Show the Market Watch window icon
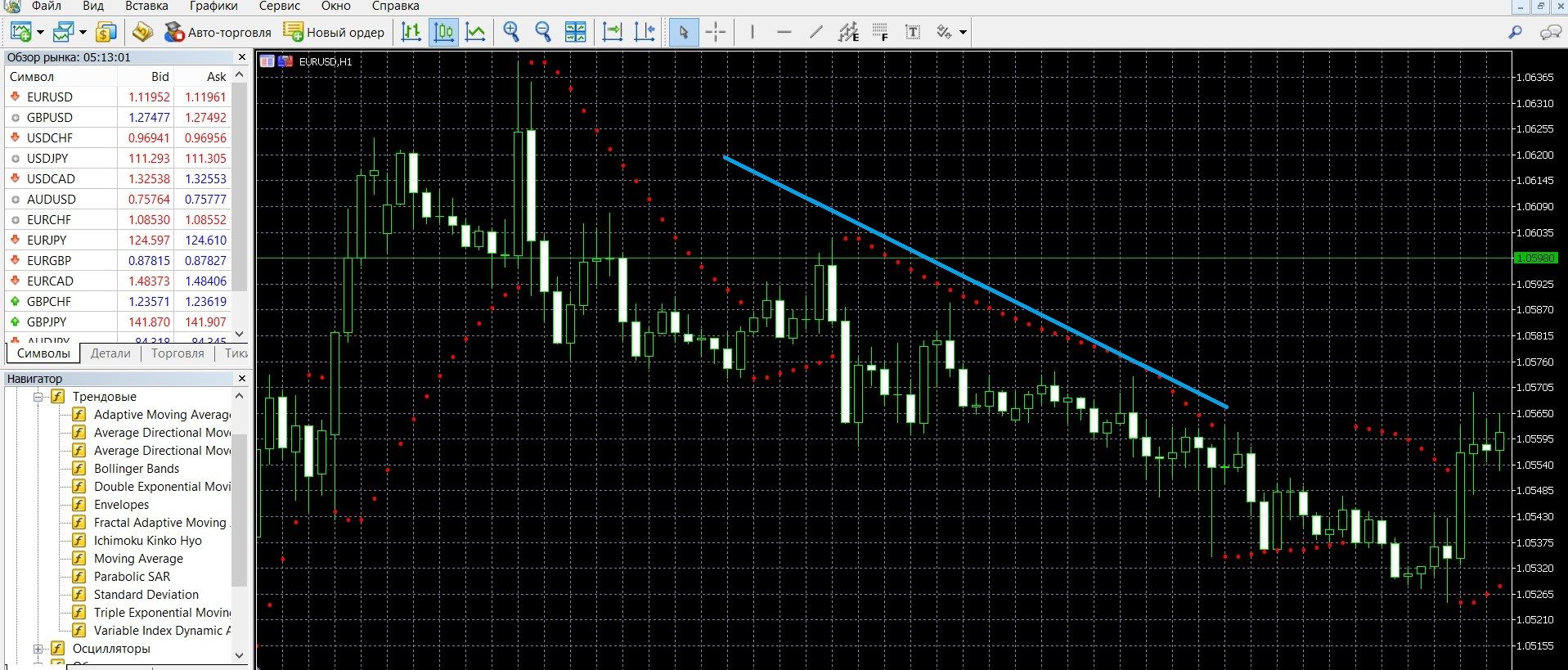Viewport: 1568px width, 670px height. tap(106, 32)
